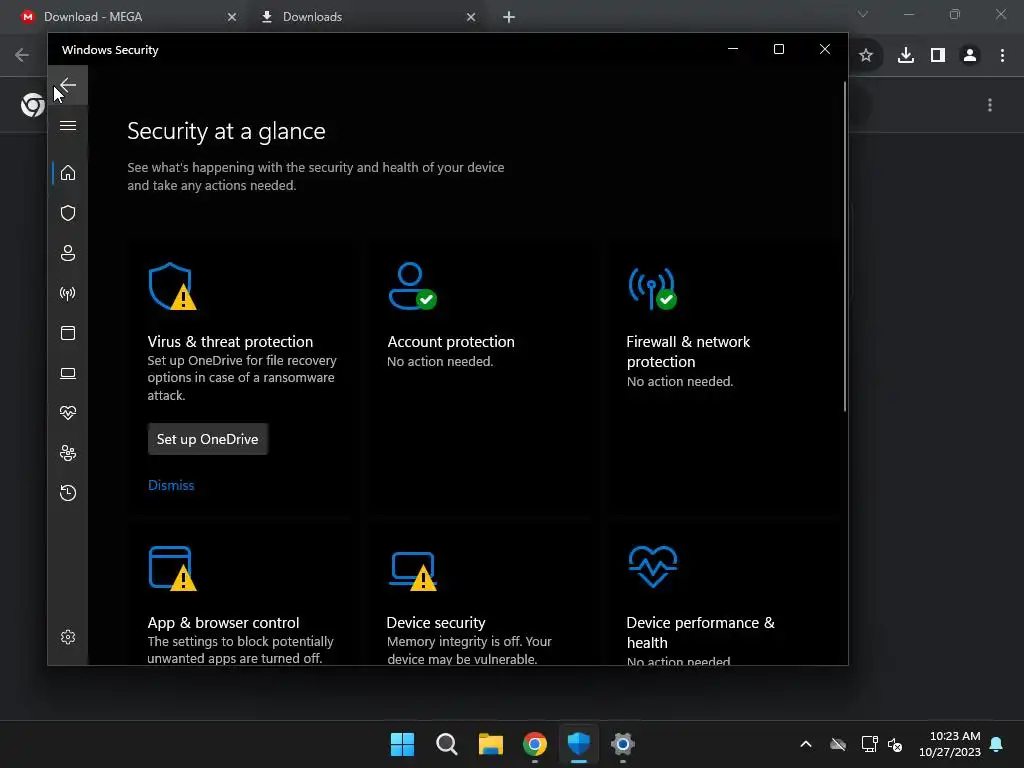This screenshot has width=1024, height=768.
Task: Click the Account protection tile icon
Action: pyautogui.click(x=412, y=286)
